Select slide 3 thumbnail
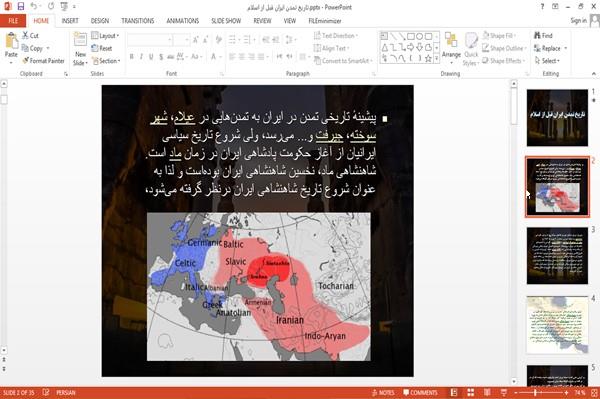 point(557,256)
